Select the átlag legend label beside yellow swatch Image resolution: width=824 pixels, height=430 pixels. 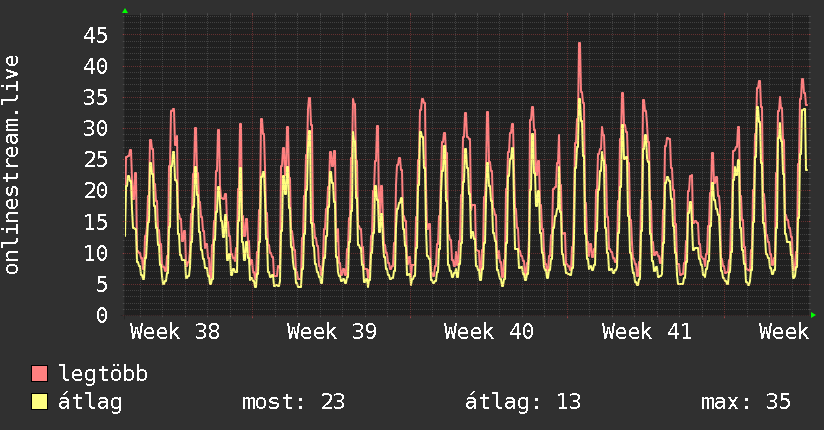90,402
